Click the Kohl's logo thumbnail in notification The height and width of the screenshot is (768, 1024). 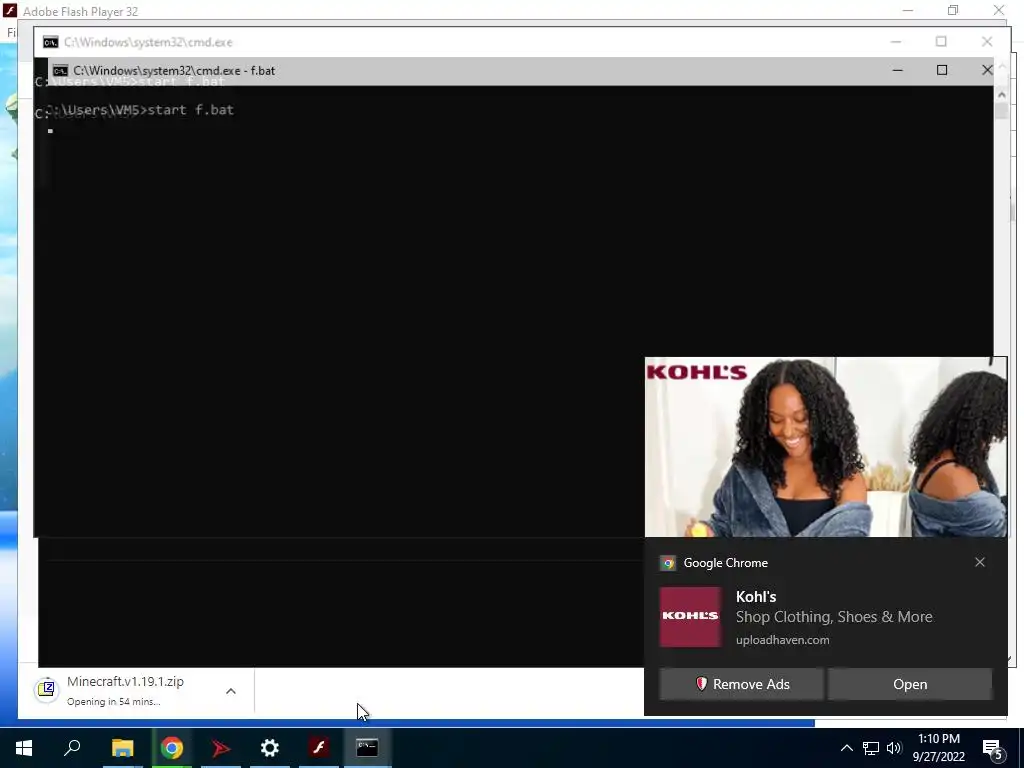[690, 616]
